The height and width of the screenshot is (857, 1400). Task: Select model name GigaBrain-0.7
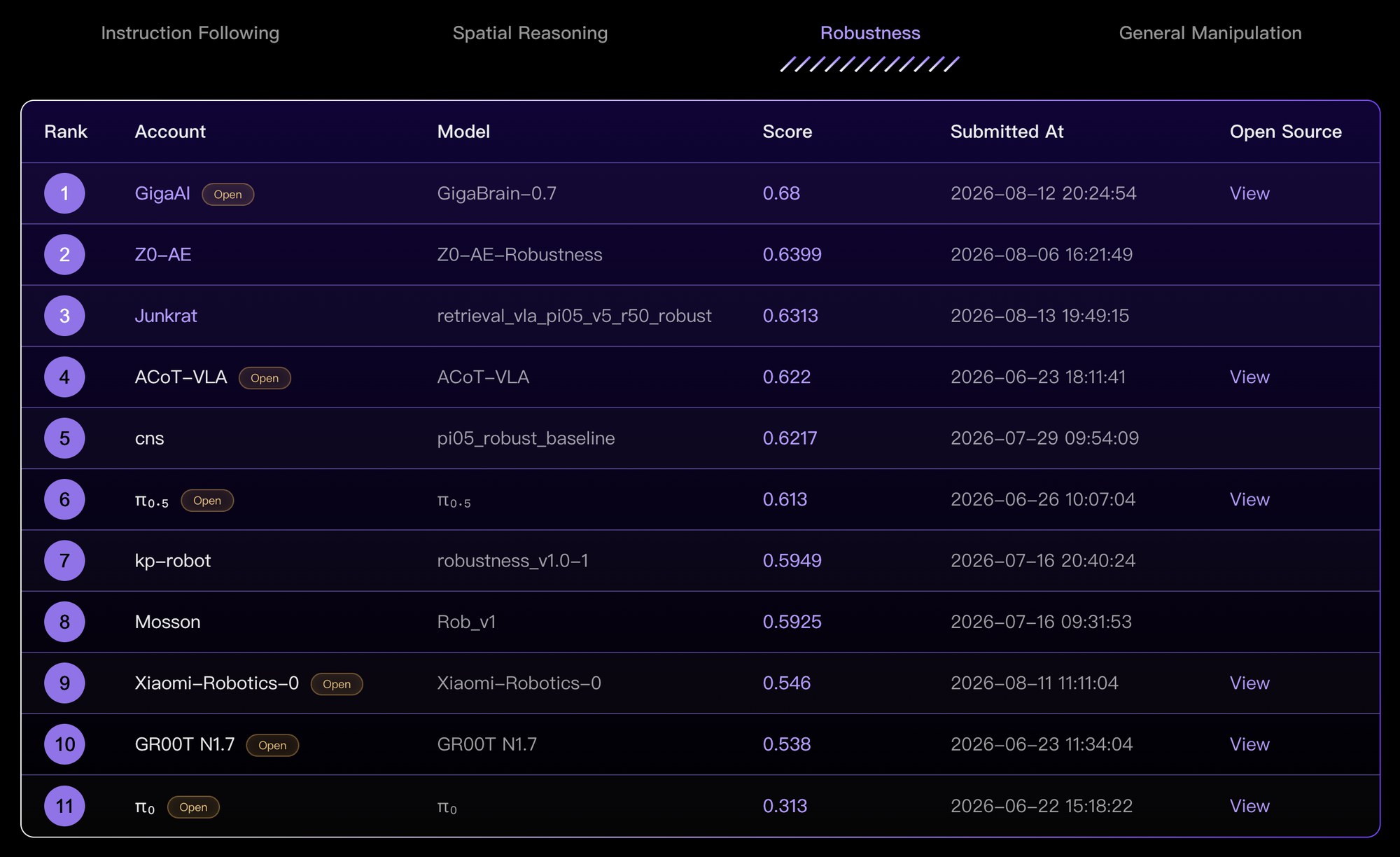497,193
